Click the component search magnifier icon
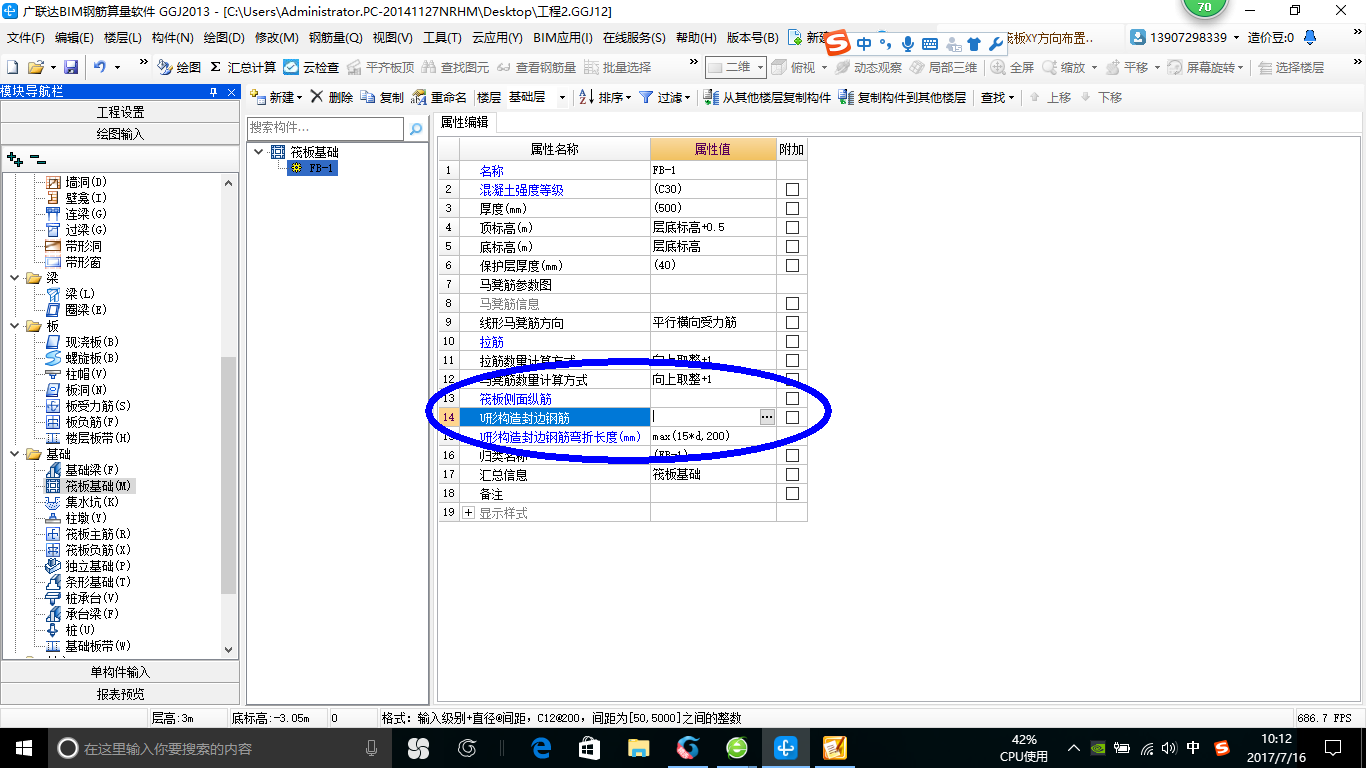 pyautogui.click(x=416, y=129)
